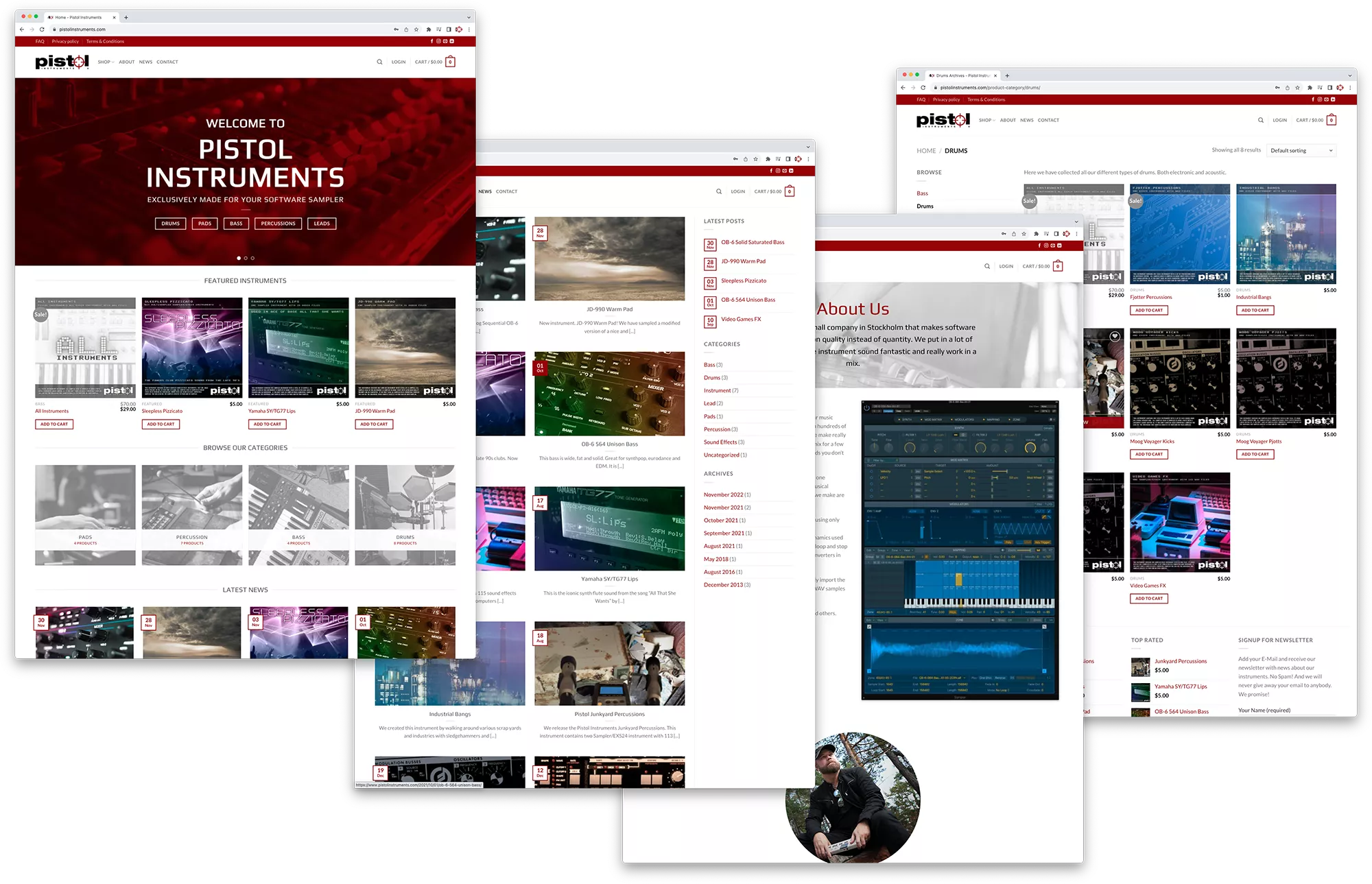
Task: Open the Sound Effects category link
Action: [x=720, y=442]
